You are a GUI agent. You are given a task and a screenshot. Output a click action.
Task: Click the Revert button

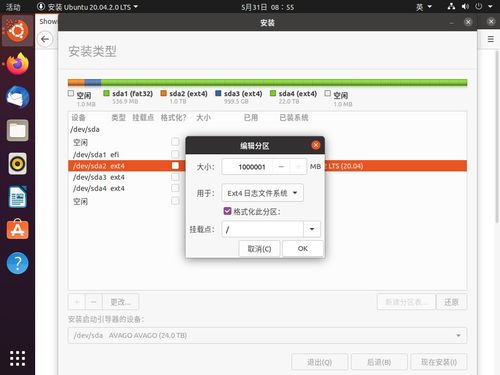pyautogui.click(x=452, y=302)
